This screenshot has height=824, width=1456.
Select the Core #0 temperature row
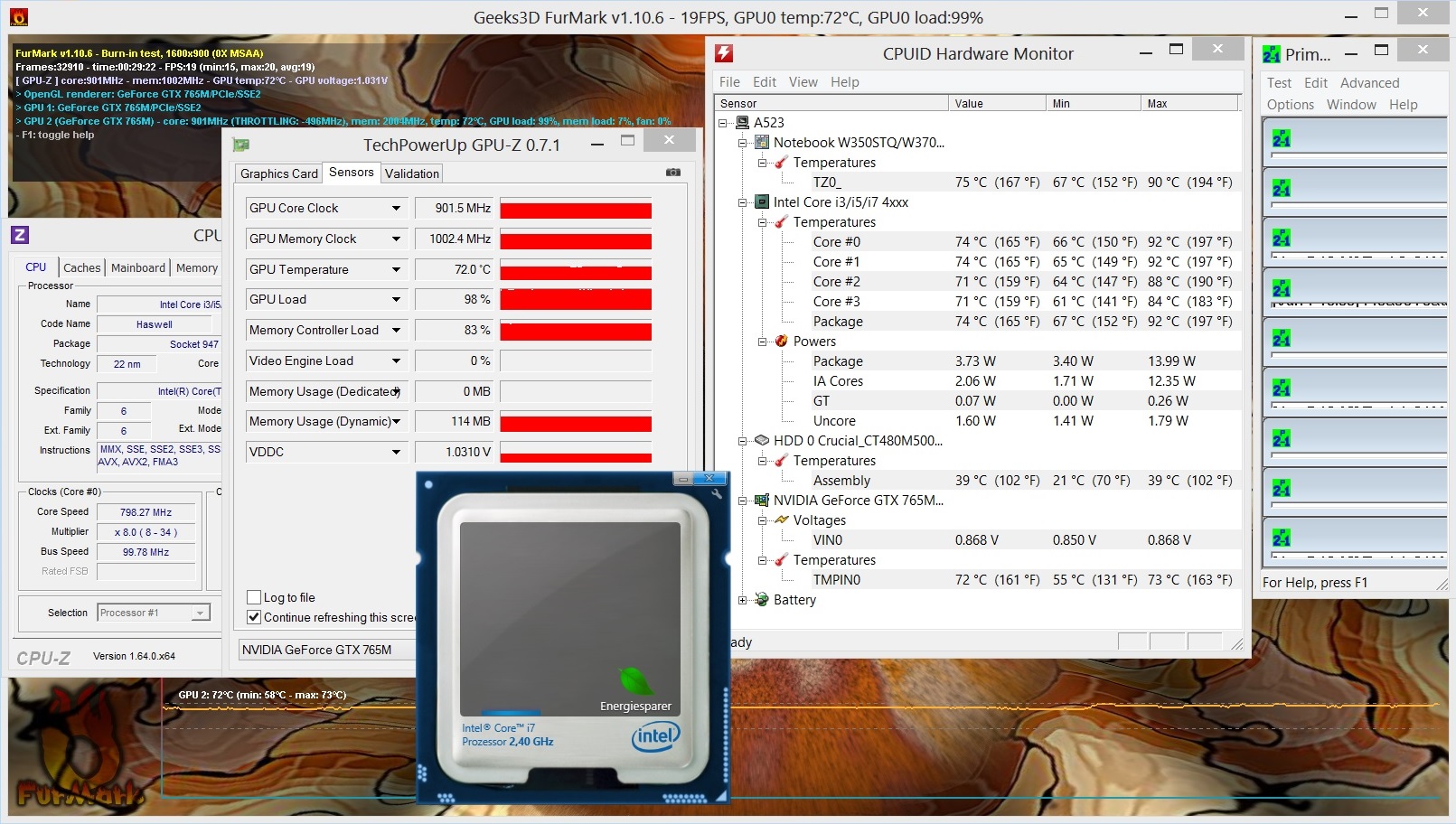click(x=979, y=241)
